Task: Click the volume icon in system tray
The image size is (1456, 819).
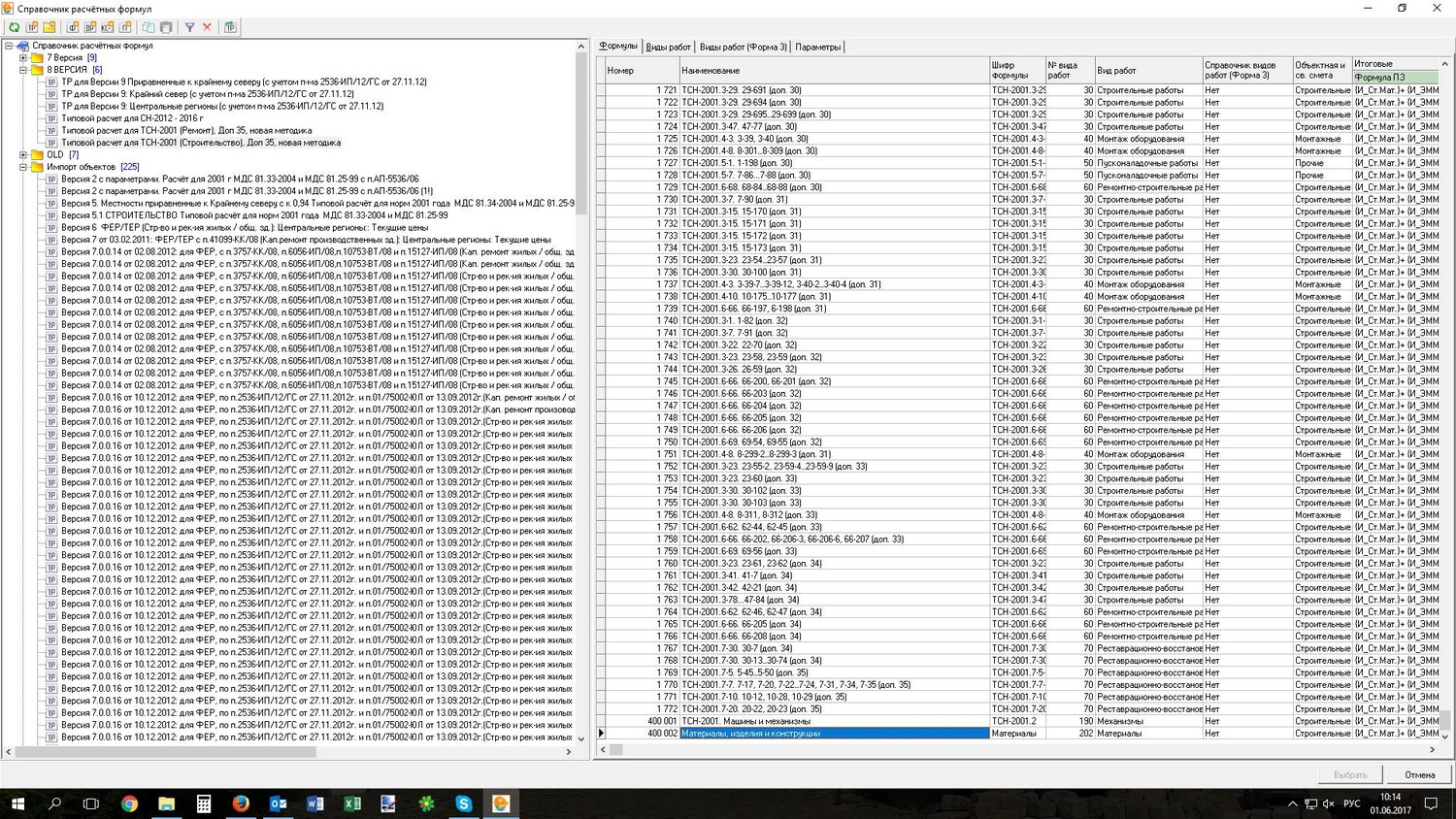Action: pos(1329,803)
